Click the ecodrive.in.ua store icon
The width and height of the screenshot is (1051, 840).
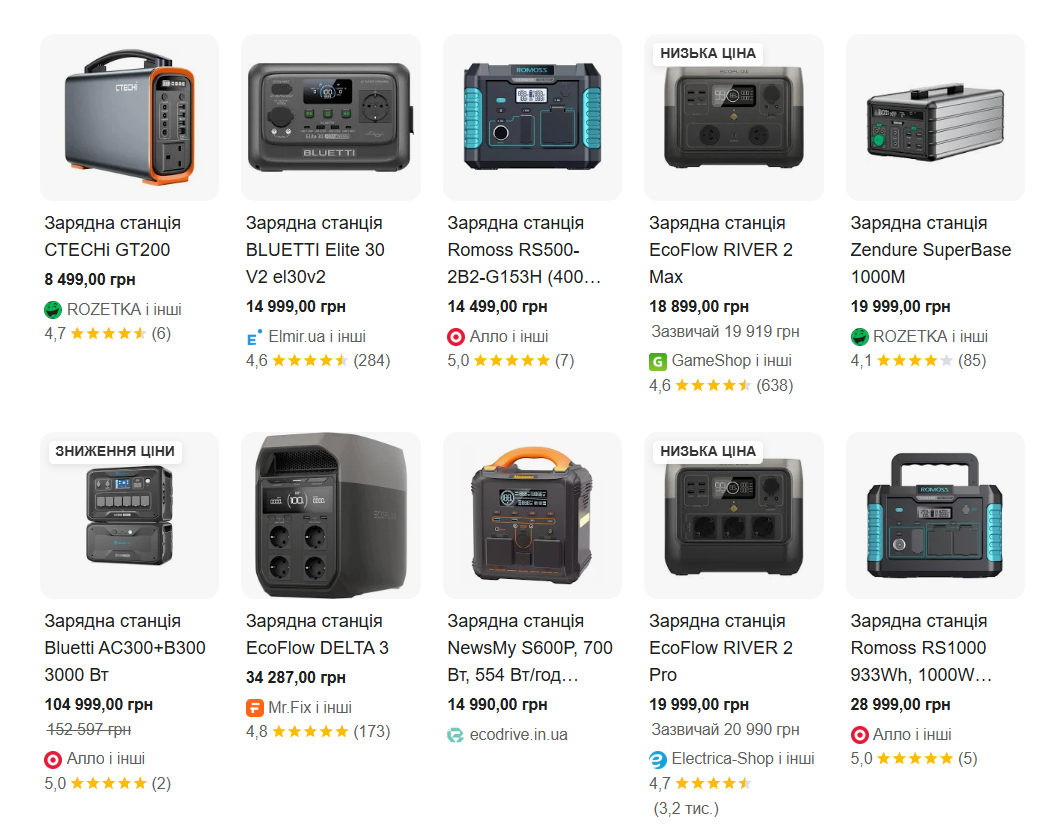pyautogui.click(x=456, y=735)
